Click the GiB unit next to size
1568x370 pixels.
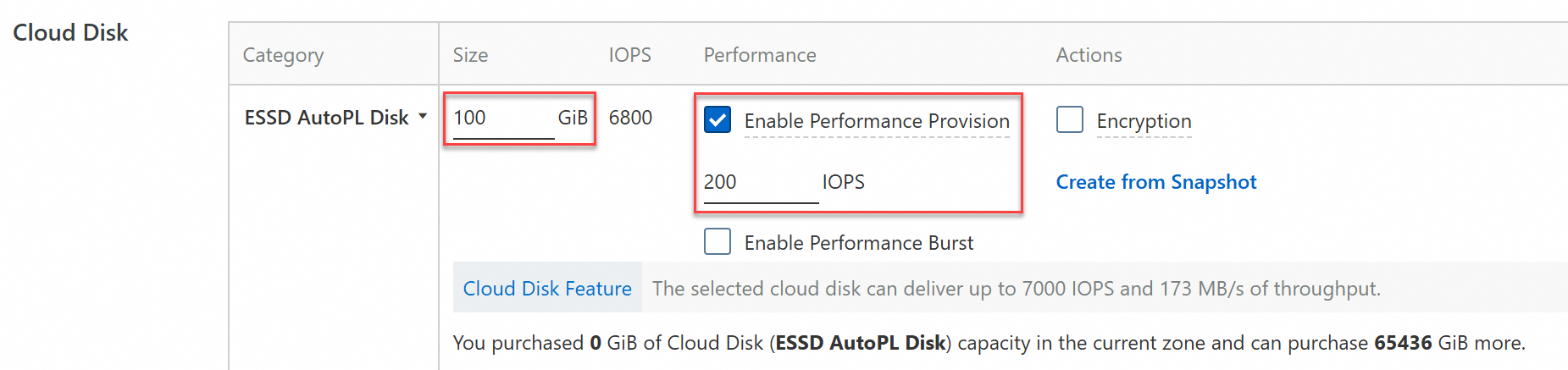[x=573, y=118]
